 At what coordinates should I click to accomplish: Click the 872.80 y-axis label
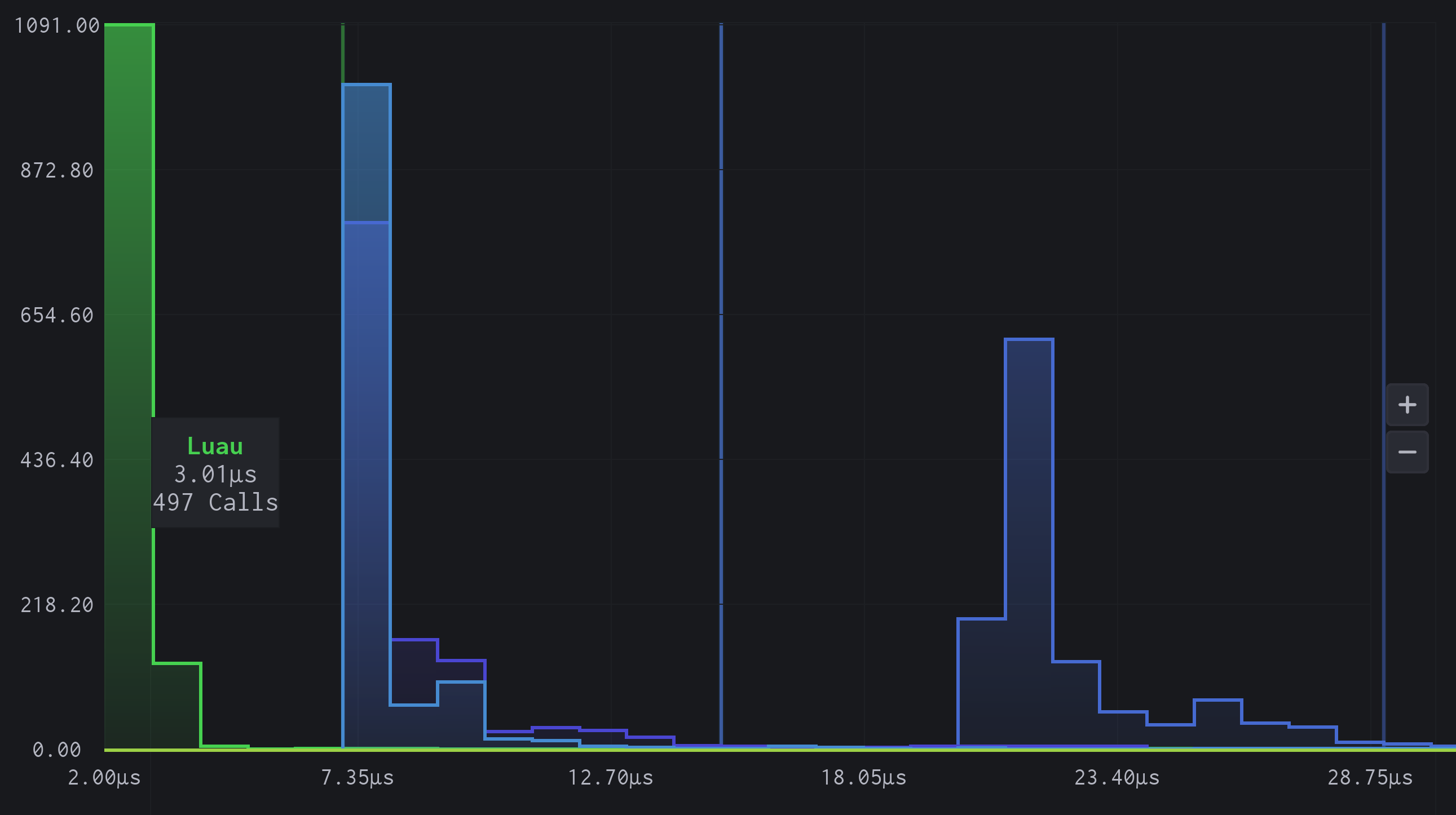(56, 170)
